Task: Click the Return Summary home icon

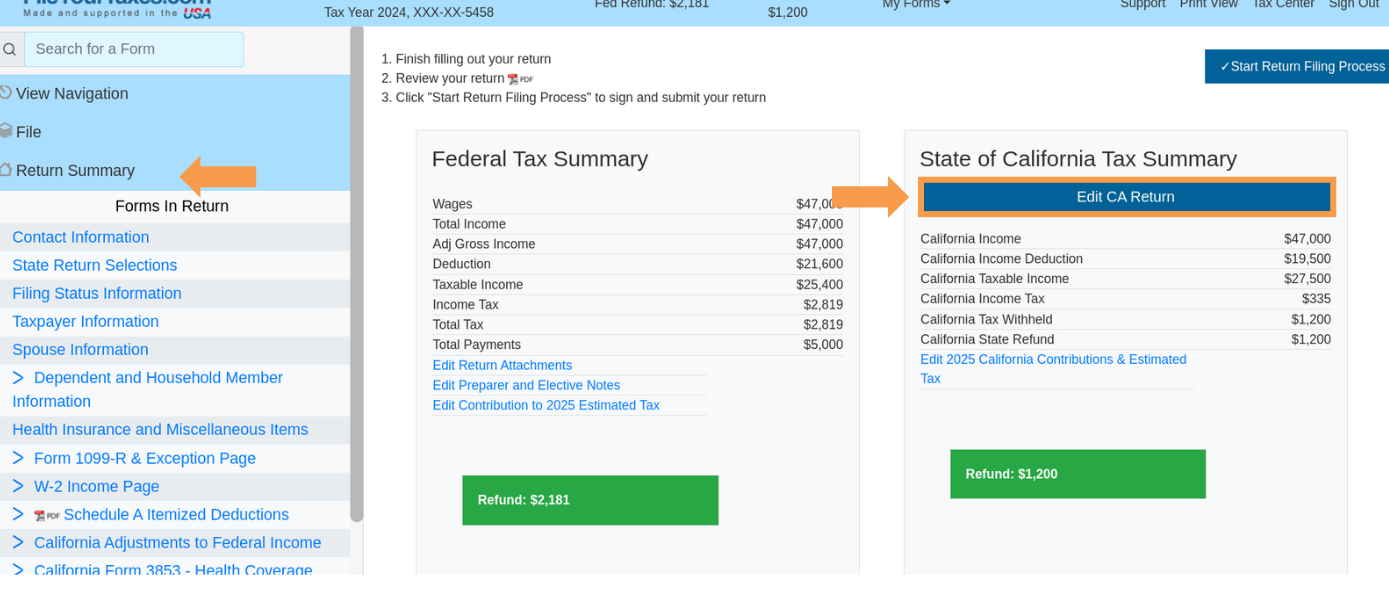Action: click(x=6, y=170)
